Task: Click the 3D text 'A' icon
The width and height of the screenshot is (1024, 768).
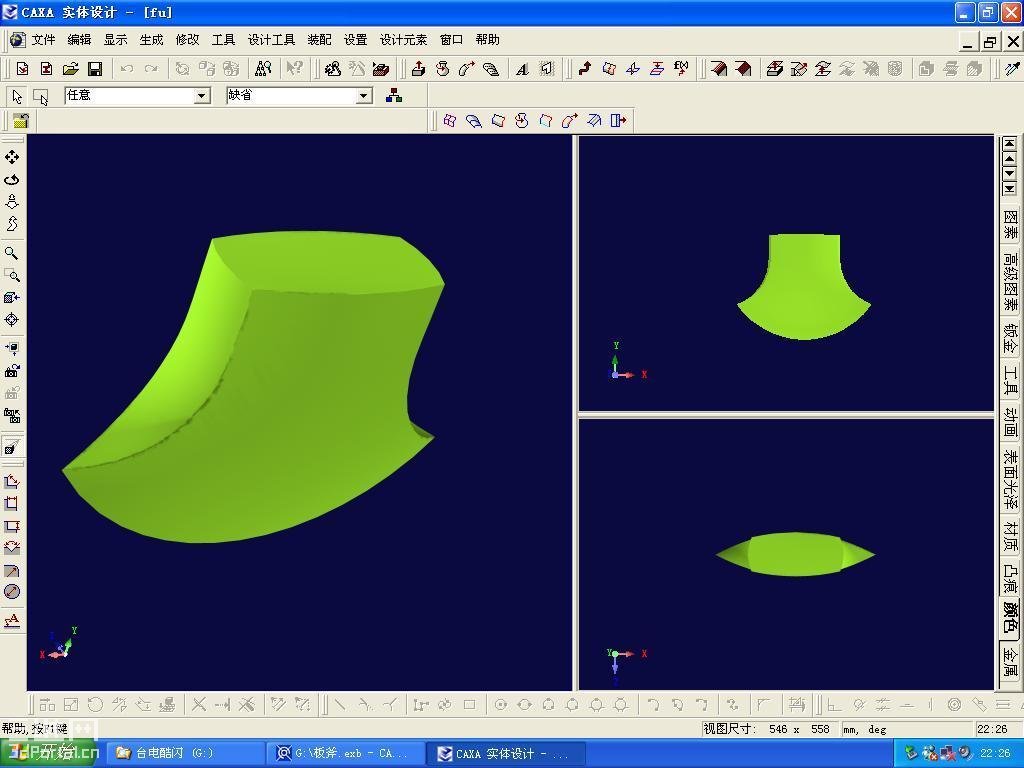Action: coord(522,69)
